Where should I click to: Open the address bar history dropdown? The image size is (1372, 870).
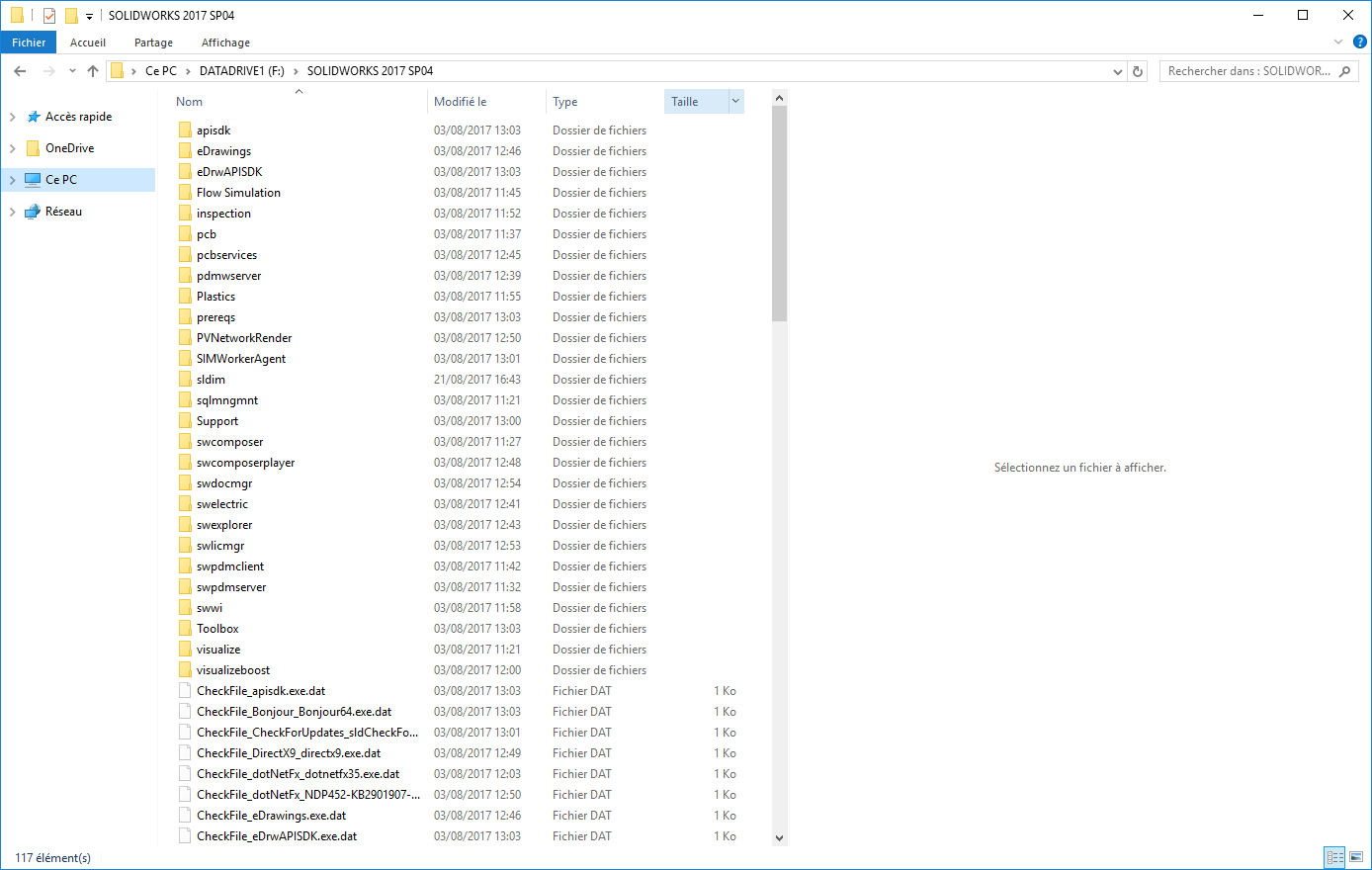click(x=1118, y=71)
